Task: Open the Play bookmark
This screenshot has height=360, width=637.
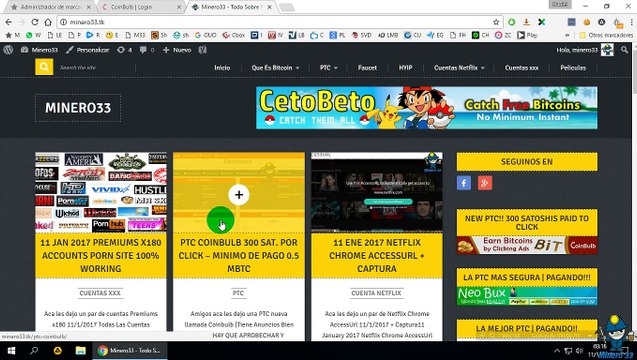Action: tap(527, 35)
